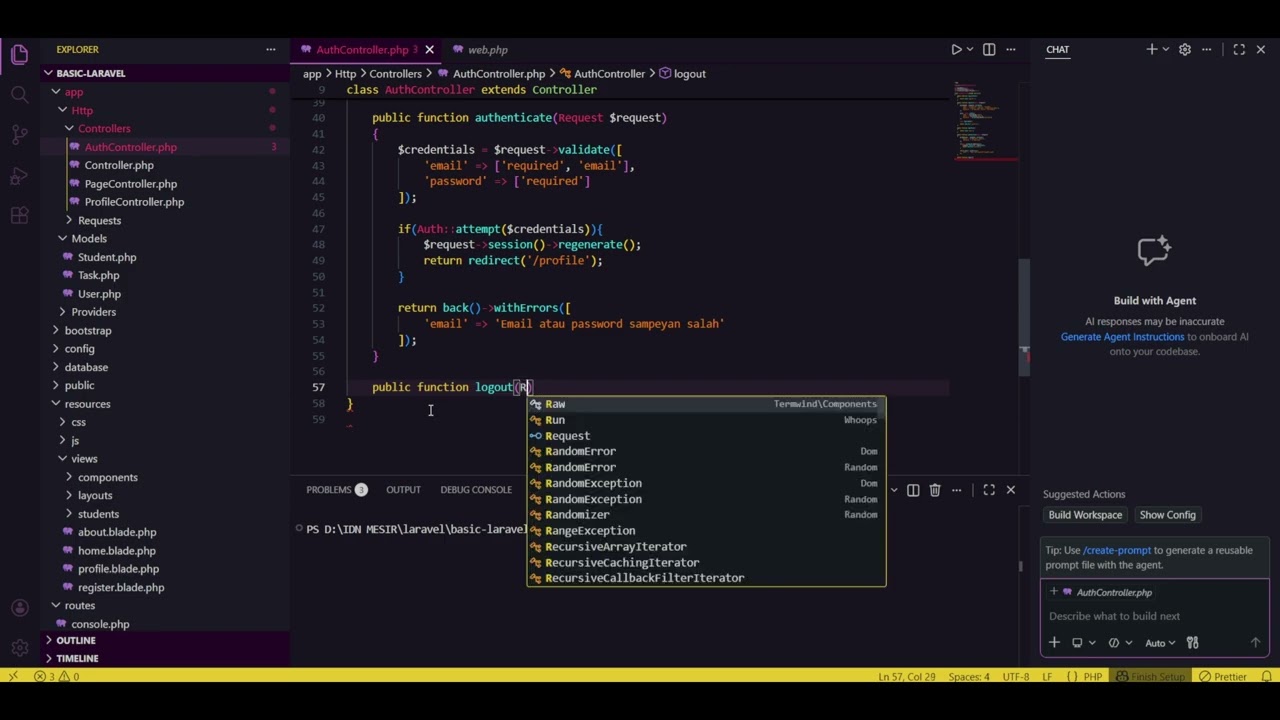
Task: Focus the Describe what to build next input
Action: click(1154, 616)
